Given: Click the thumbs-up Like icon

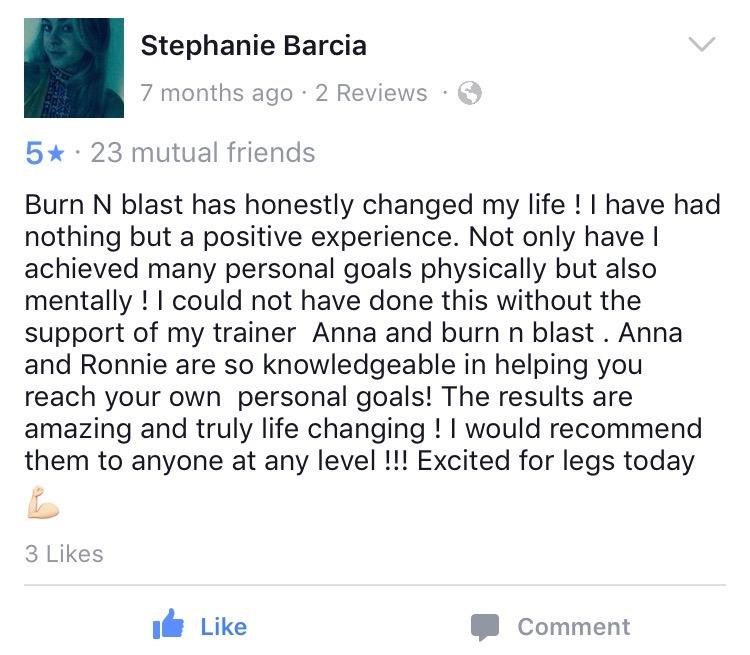Looking at the screenshot, I should 169,625.
